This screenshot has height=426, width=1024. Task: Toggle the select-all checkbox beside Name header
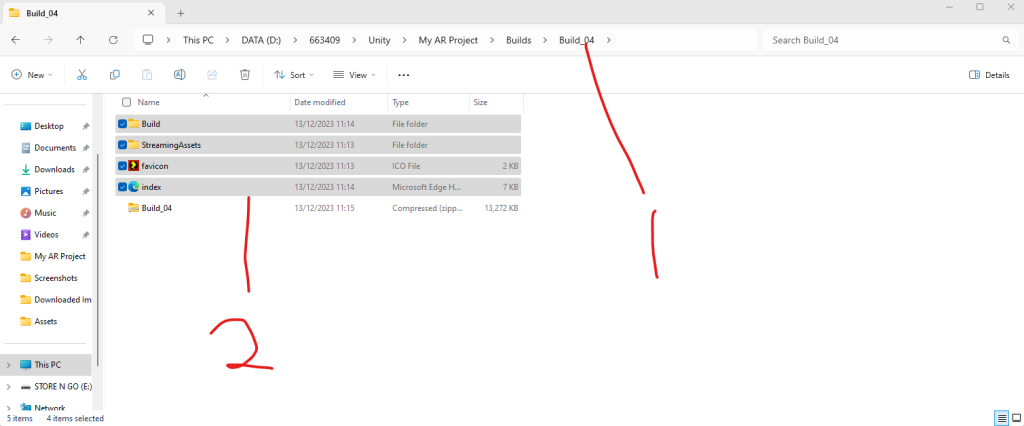126,102
